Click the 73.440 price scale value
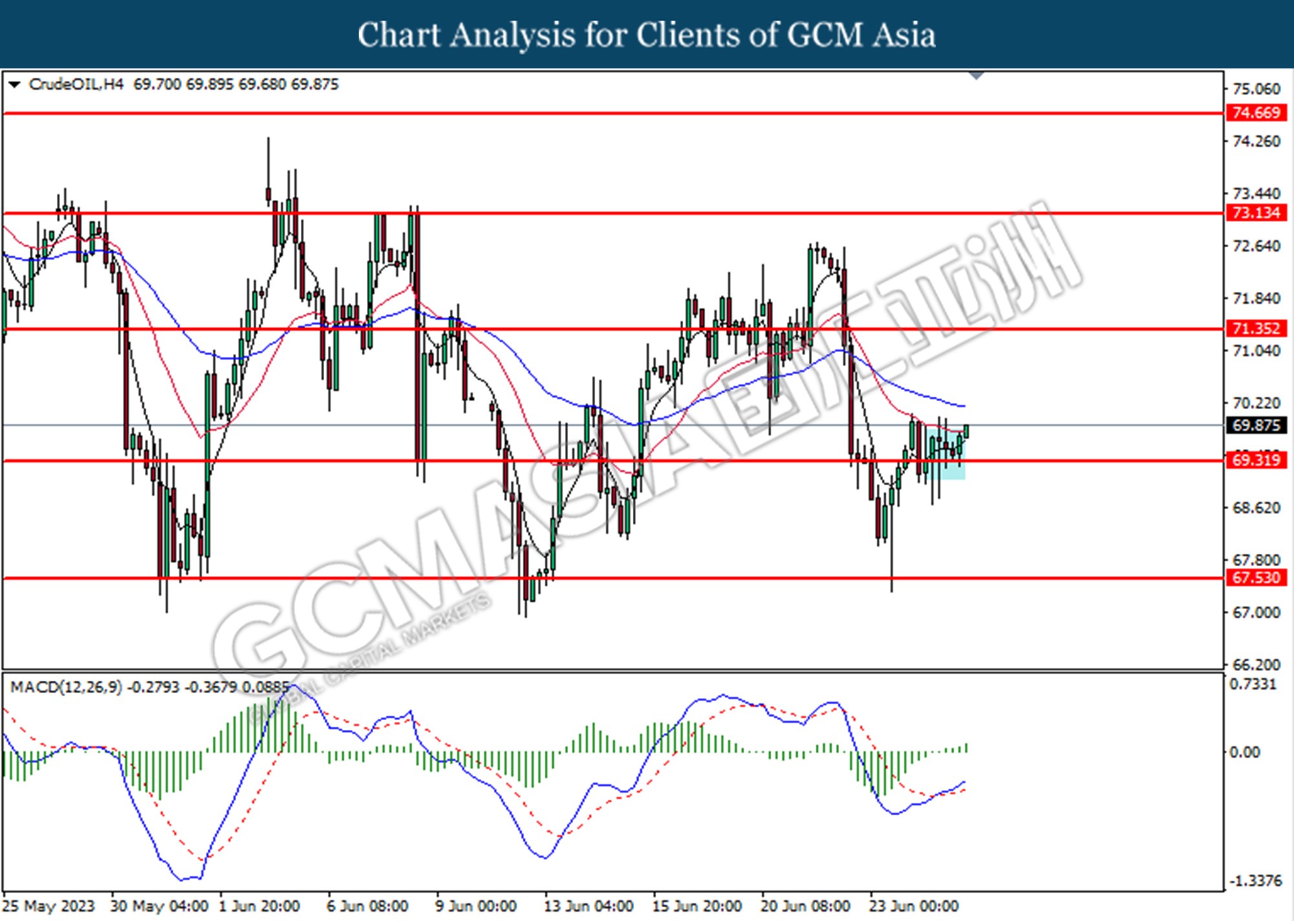Viewport: 1294px width, 924px height. (x=1256, y=194)
